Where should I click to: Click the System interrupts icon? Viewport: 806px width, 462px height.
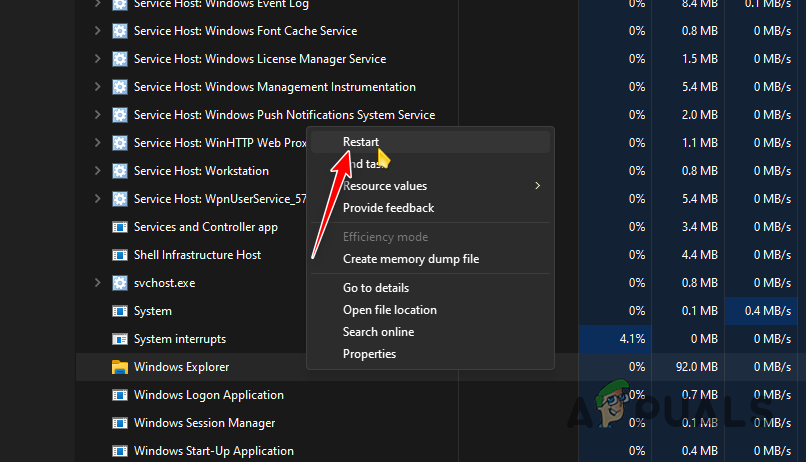120,339
